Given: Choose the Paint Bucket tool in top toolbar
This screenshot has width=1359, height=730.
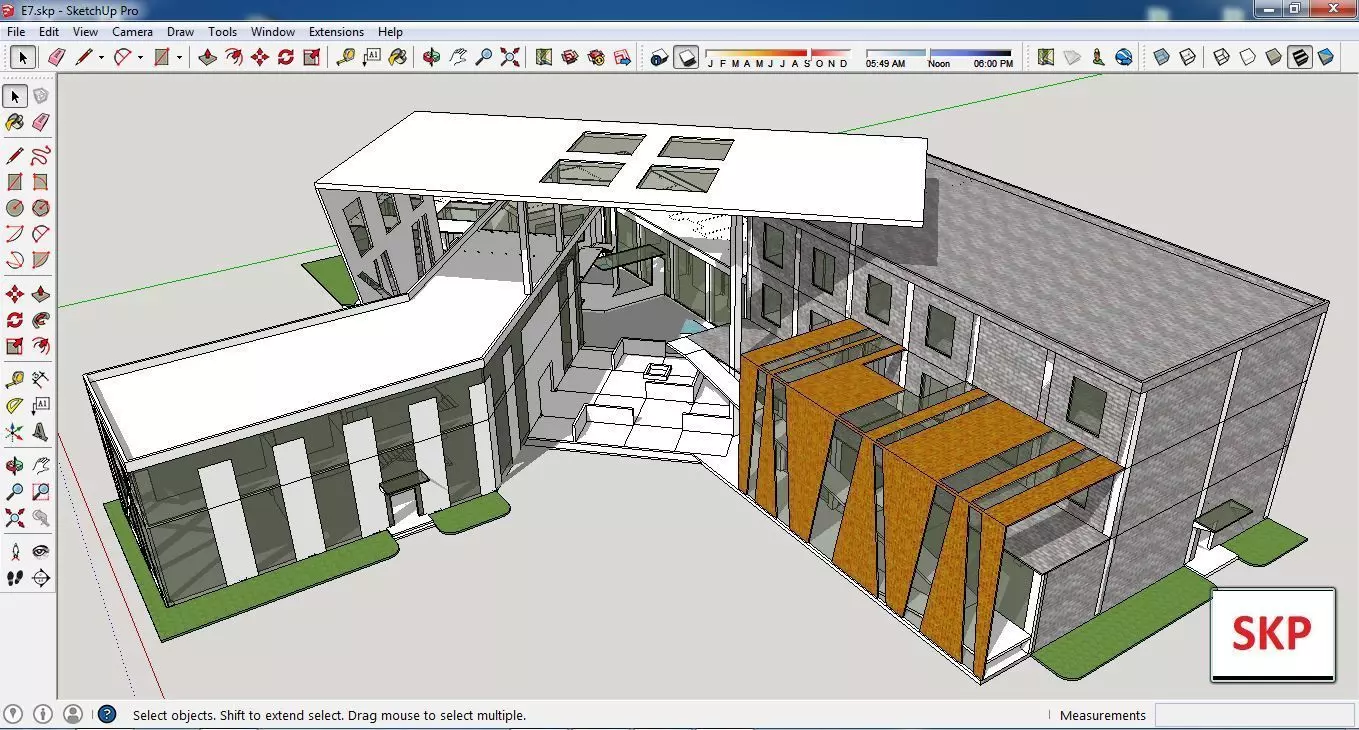Looking at the screenshot, I should 398,57.
